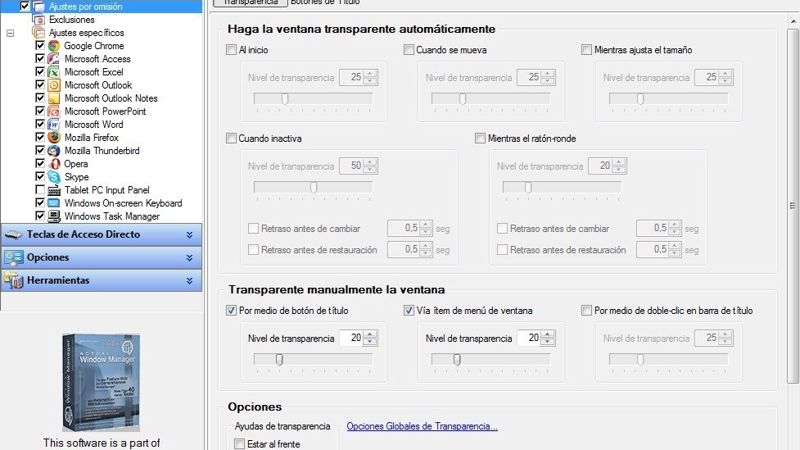800x450 pixels.
Task: Expand the Opciones sidebar section chevron
Action: tap(189, 258)
